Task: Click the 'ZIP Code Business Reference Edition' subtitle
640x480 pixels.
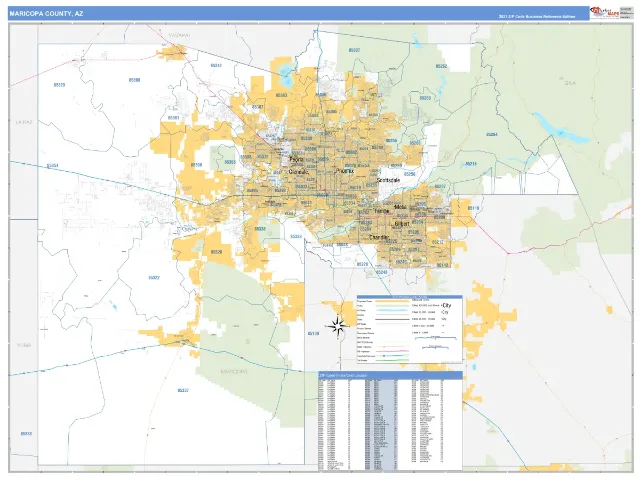Action: 537,17
